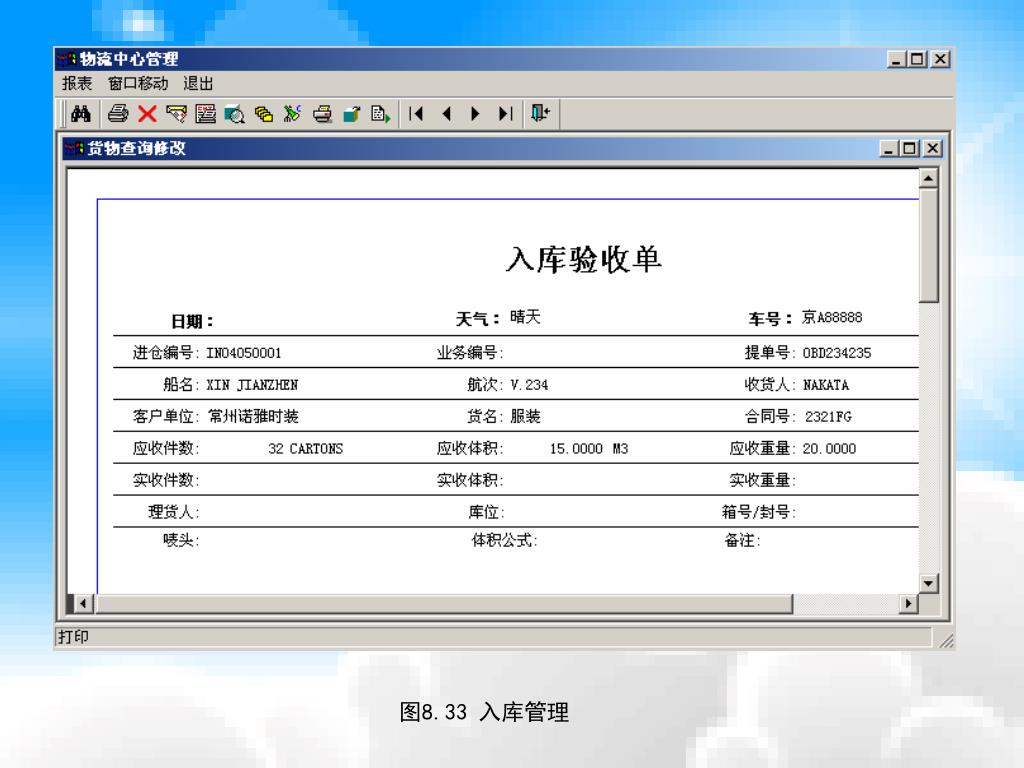Click the teal box with arrow icon
This screenshot has width=1024, height=768.
(351, 114)
